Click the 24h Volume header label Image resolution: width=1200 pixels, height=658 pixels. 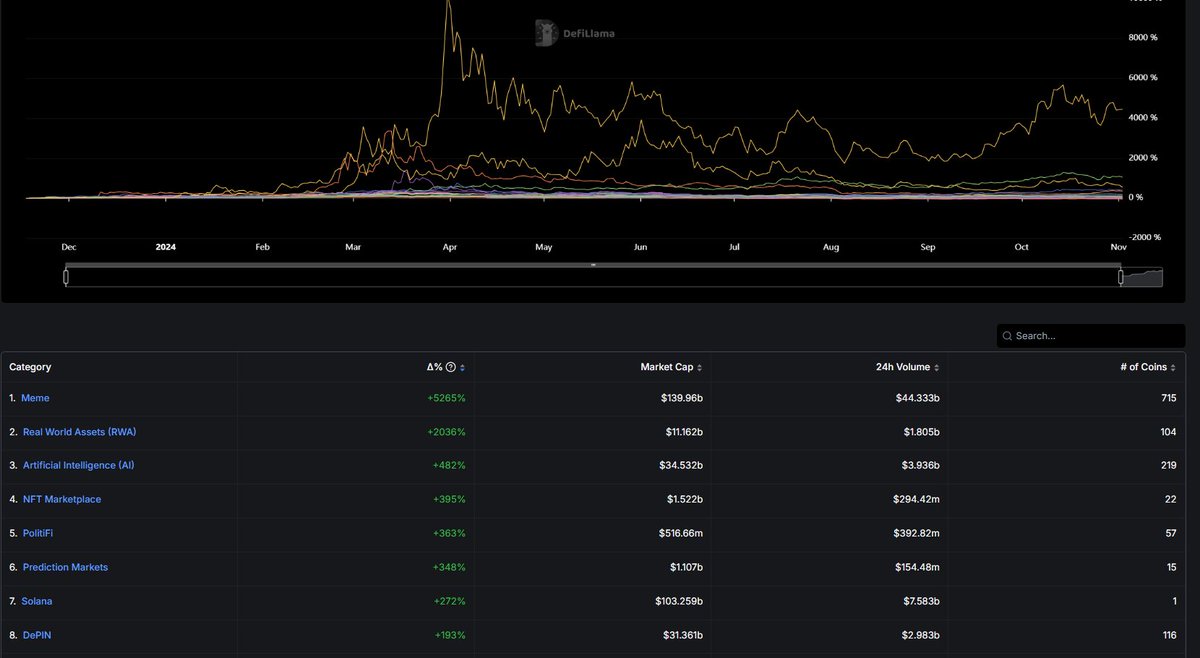point(903,367)
